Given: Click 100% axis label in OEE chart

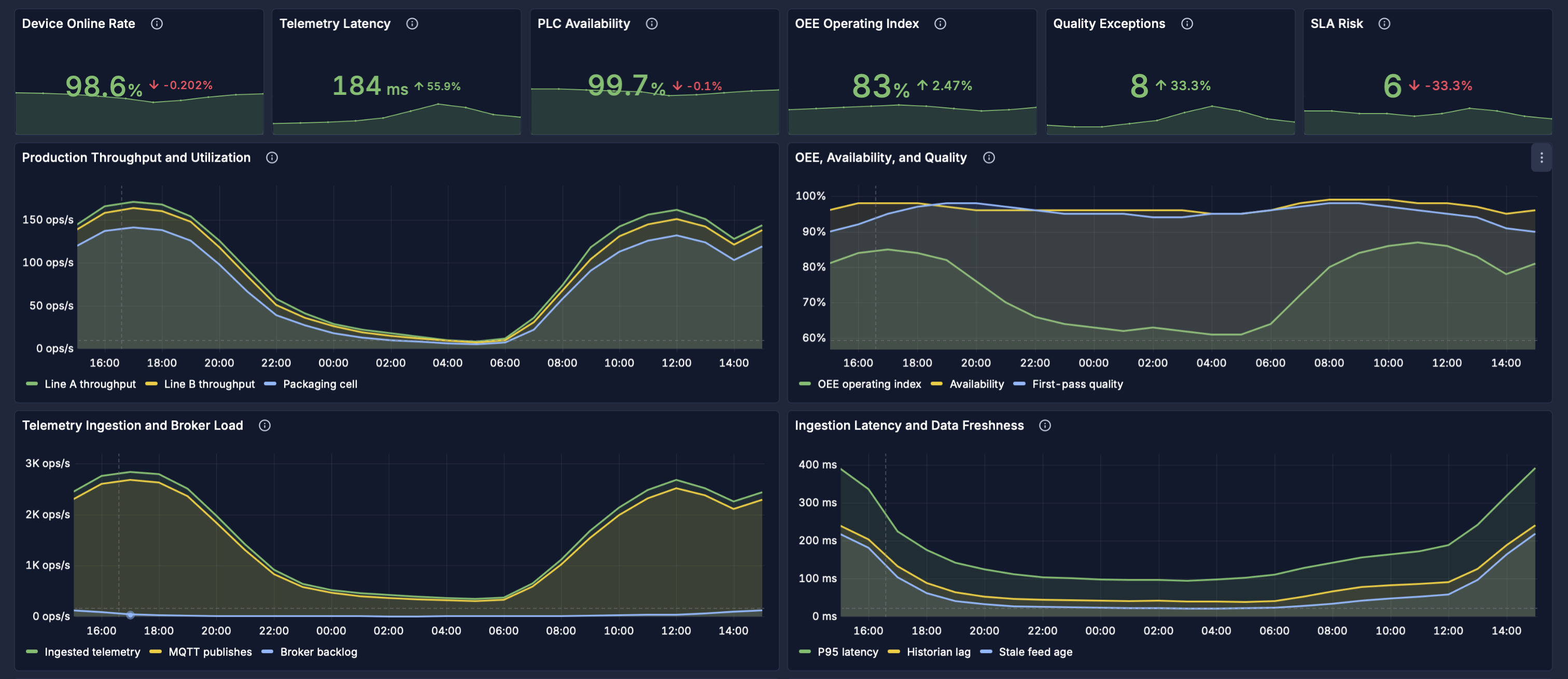Looking at the screenshot, I should (x=810, y=196).
